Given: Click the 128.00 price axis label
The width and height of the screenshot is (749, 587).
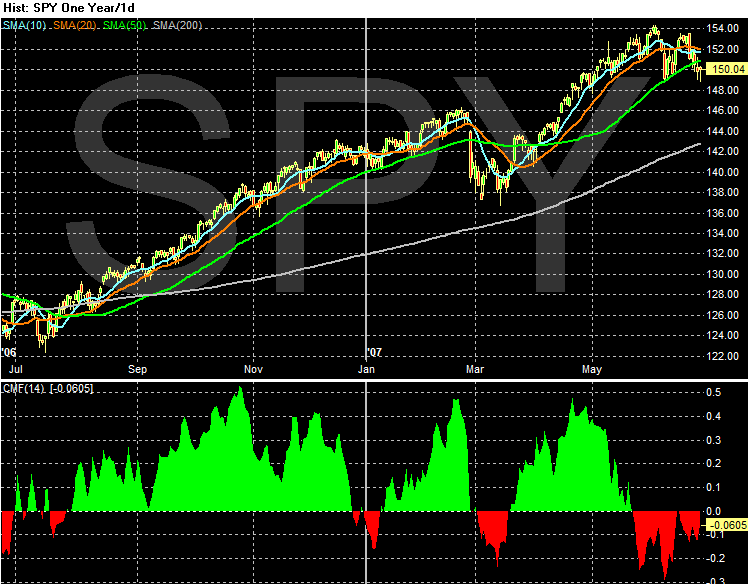Looking at the screenshot, I should tap(725, 295).
